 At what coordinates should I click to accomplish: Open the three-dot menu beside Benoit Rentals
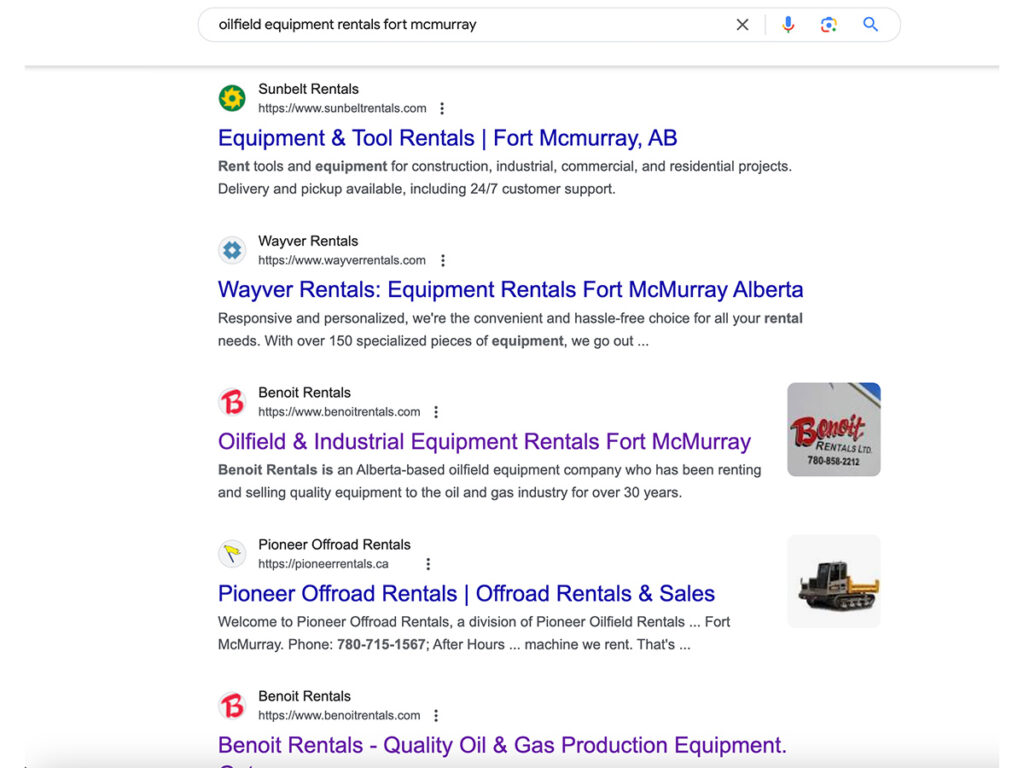[x=436, y=411]
